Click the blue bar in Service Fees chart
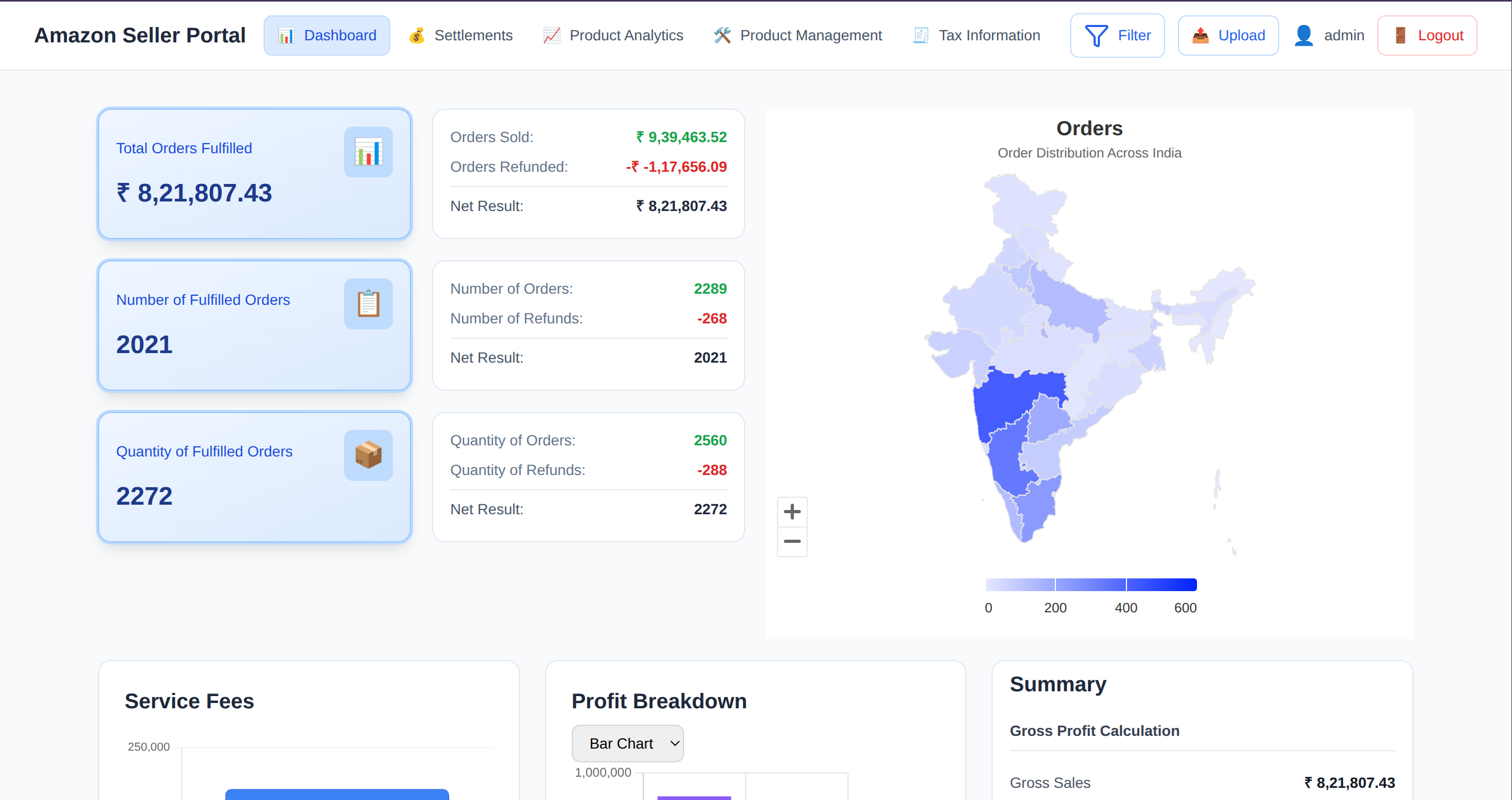Viewport: 1512px width, 800px height. click(337, 794)
